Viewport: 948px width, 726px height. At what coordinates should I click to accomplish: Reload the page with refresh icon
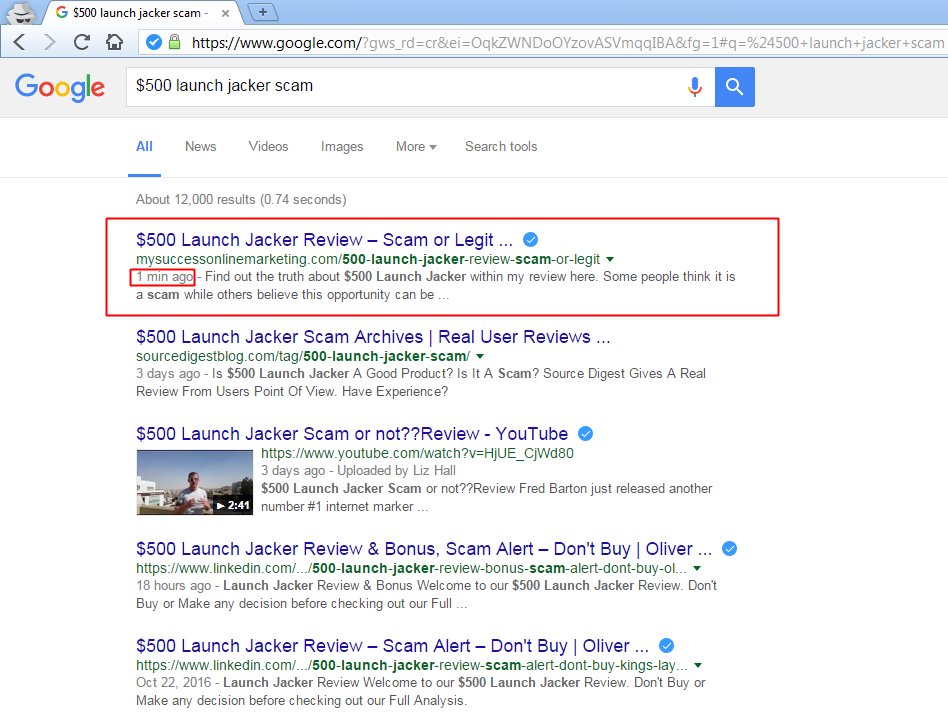pos(82,42)
